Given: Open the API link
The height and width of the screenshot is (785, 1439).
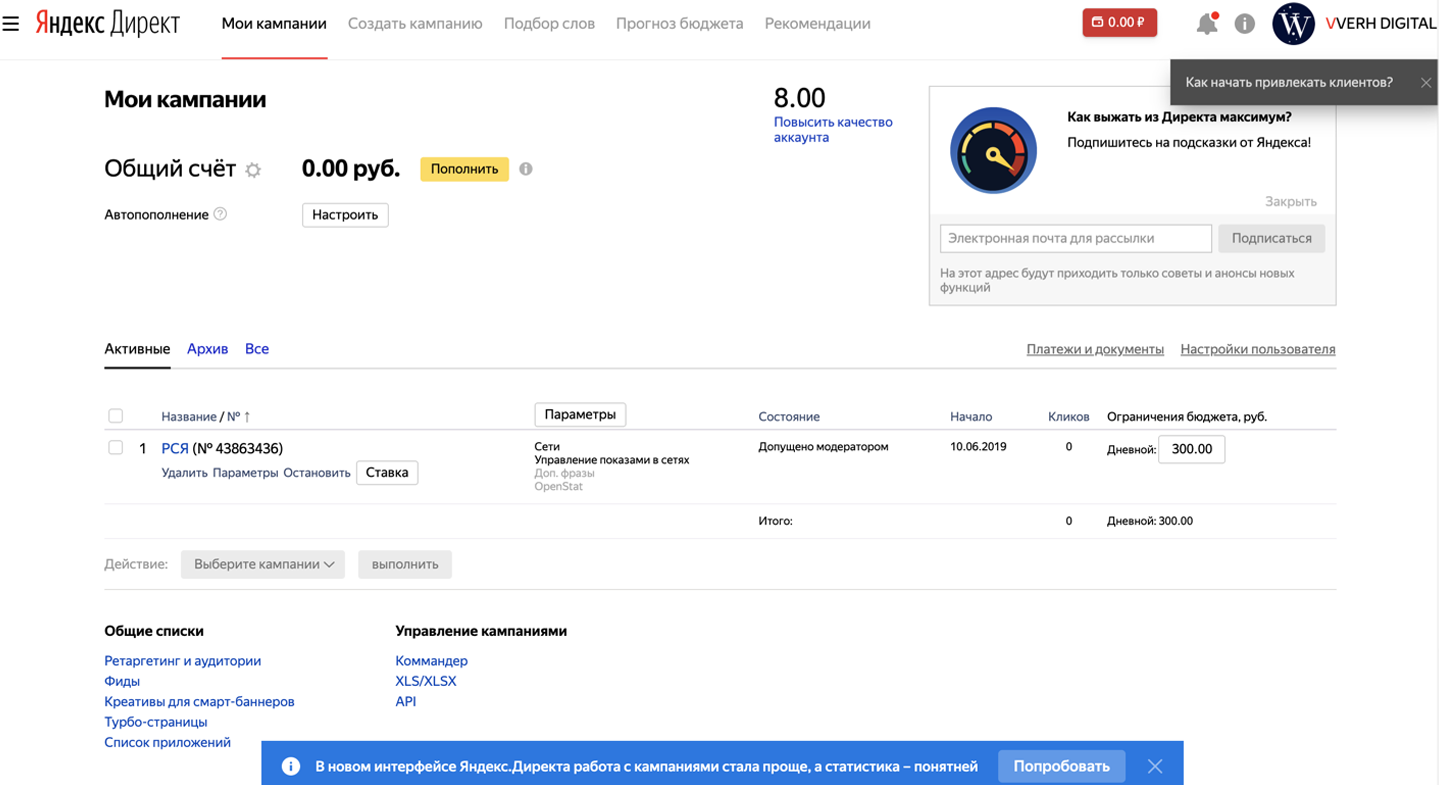Looking at the screenshot, I should click(x=406, y=701).
